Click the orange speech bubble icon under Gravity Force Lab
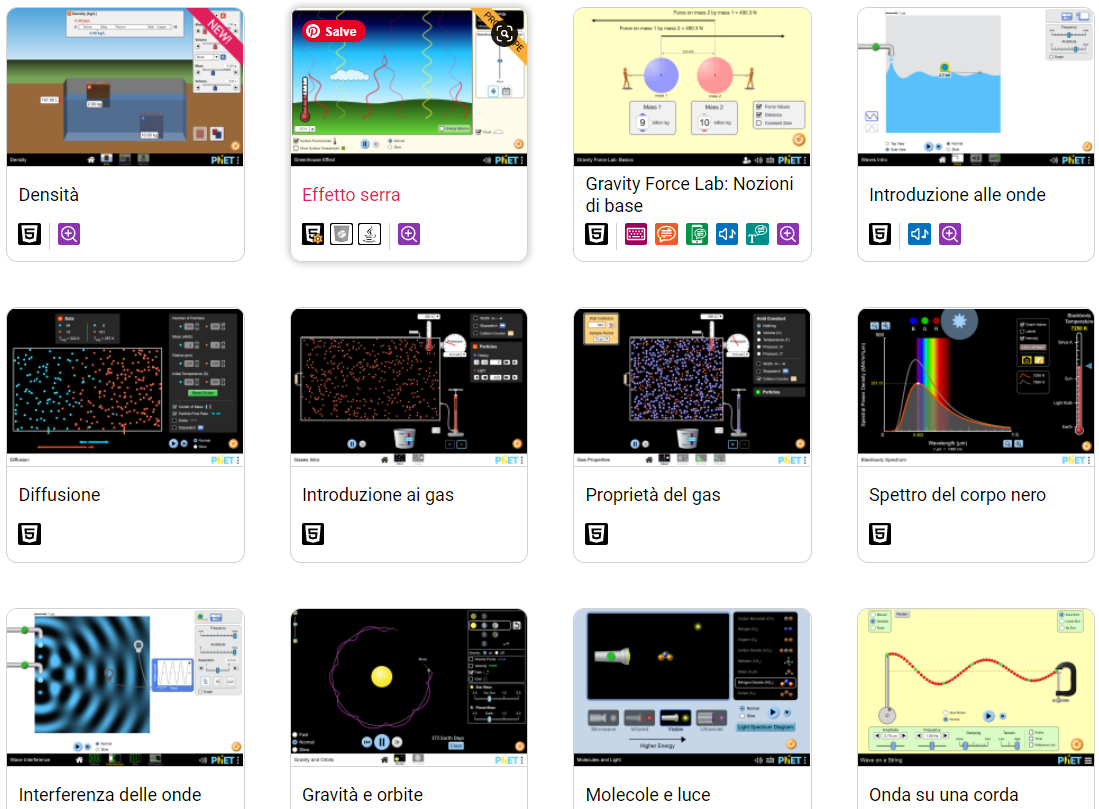1099x809 pixels. coord(666,234)
